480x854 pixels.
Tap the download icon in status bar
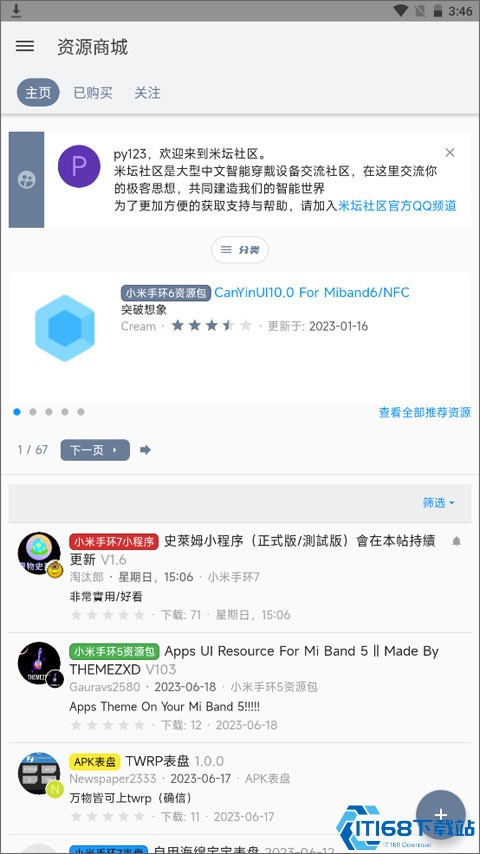(16, 10)
